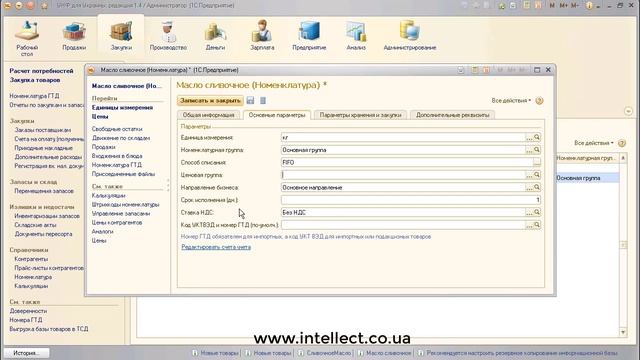Open the Дополнительные реквизиты tab
Viewport: 640px width, 360px height.
point(452,115)
